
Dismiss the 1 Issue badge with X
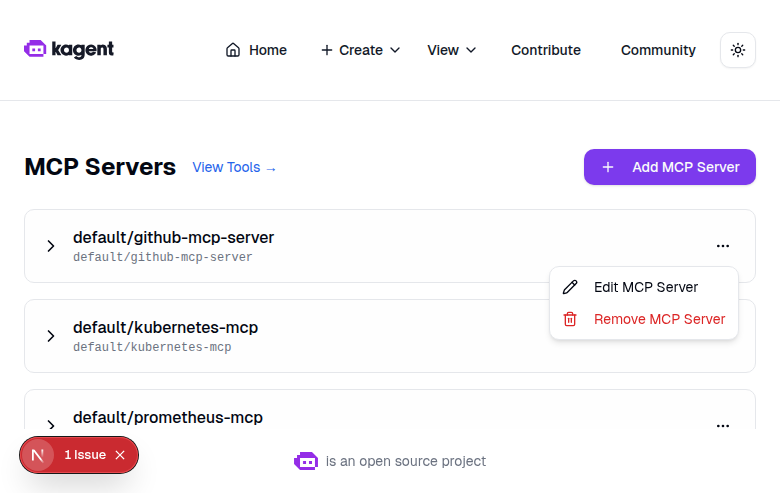[x=120, y=455]
